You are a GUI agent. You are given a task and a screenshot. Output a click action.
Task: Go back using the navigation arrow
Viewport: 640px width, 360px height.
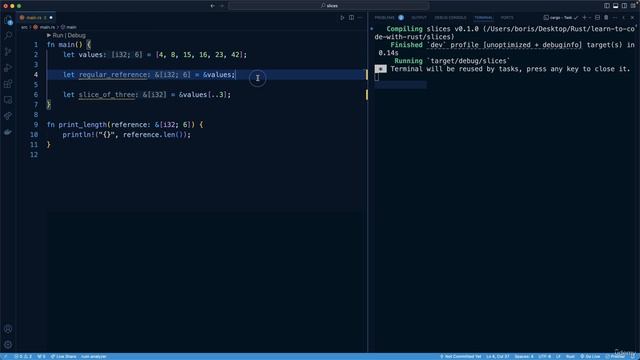click(x=213, y=6)
